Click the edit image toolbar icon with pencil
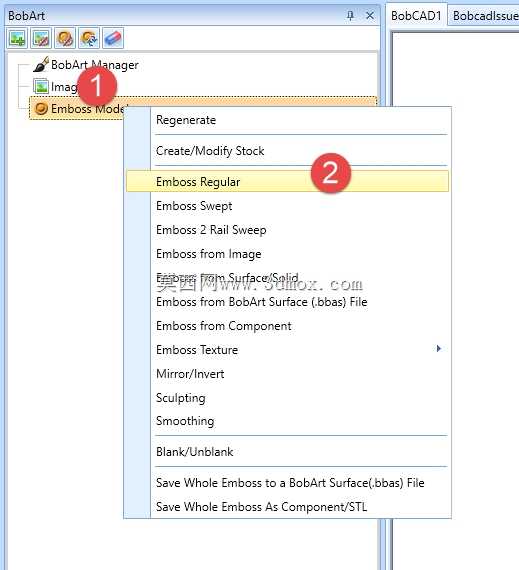The width and height of the screenshot is (519, 570). [41, 38]
